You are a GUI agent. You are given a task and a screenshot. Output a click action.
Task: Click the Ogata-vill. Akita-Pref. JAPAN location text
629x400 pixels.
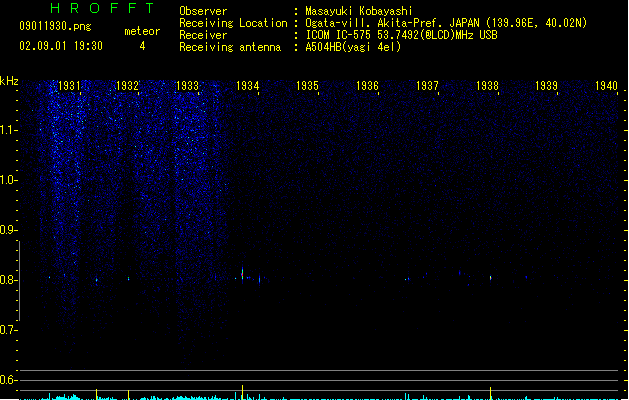(446, 23)
